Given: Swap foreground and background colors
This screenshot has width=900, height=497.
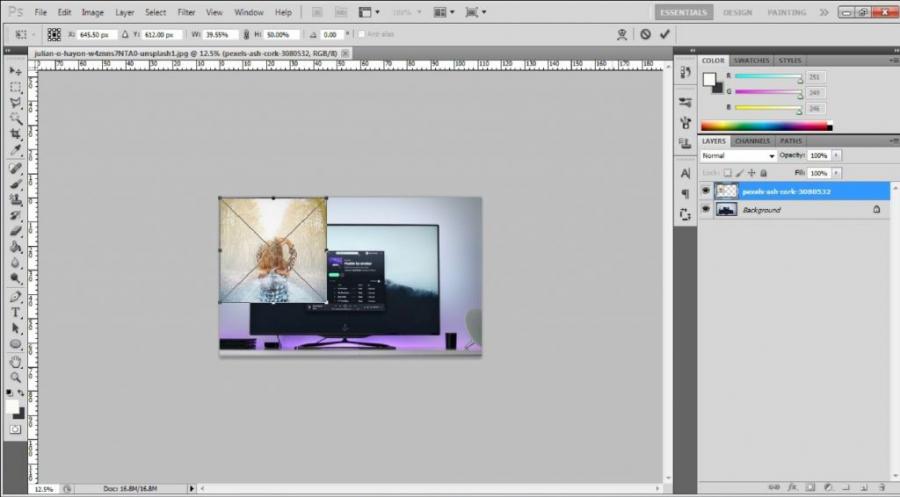Looking at the screenshot, I should pos(21,393).
